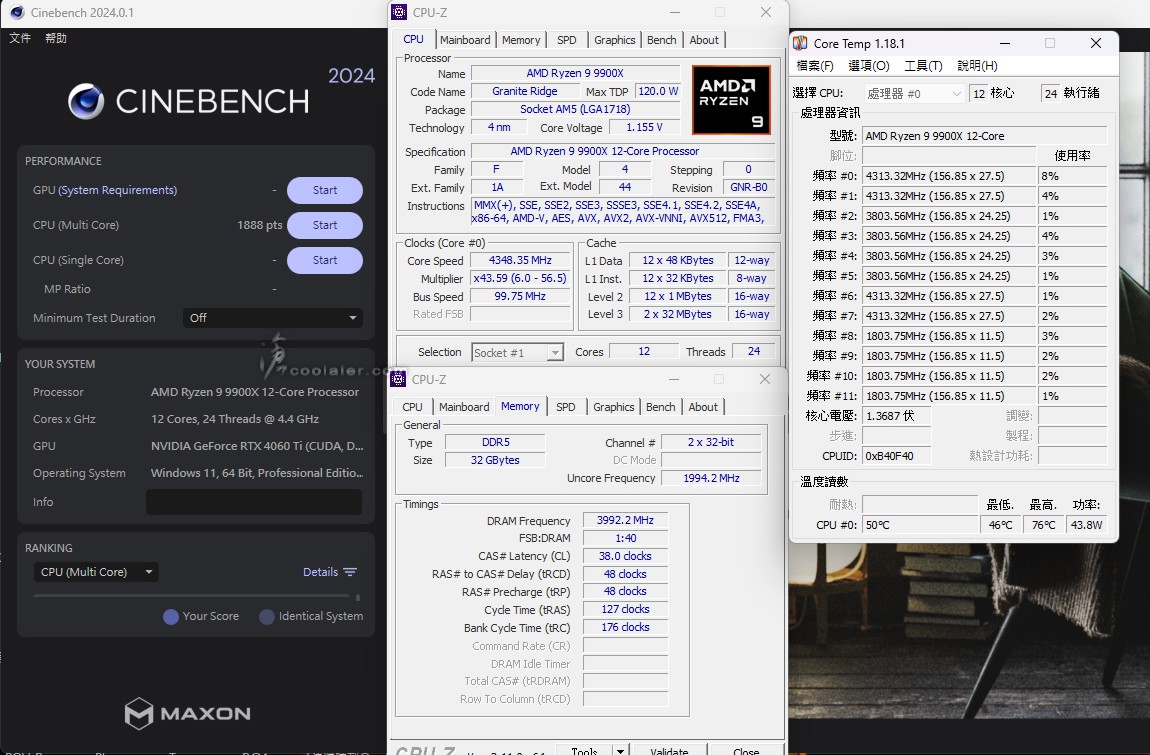Click the CPU #0 temperature 50°C in Core Temp

pyautogui.click(x=920, y=525)
